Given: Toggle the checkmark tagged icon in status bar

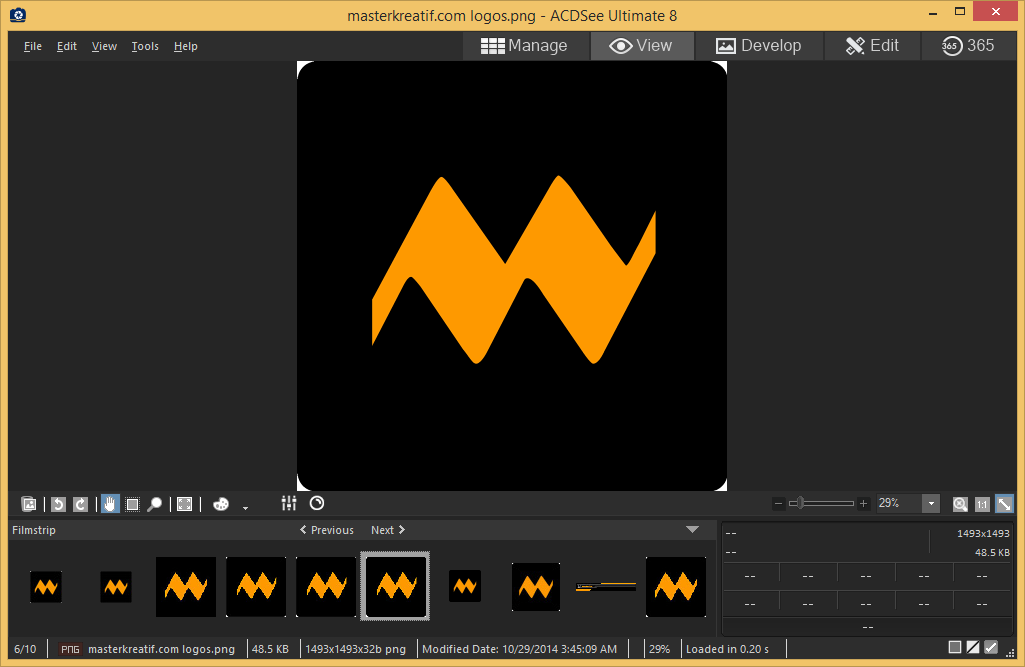Looking at the screenshot, I should click(991, 647).
